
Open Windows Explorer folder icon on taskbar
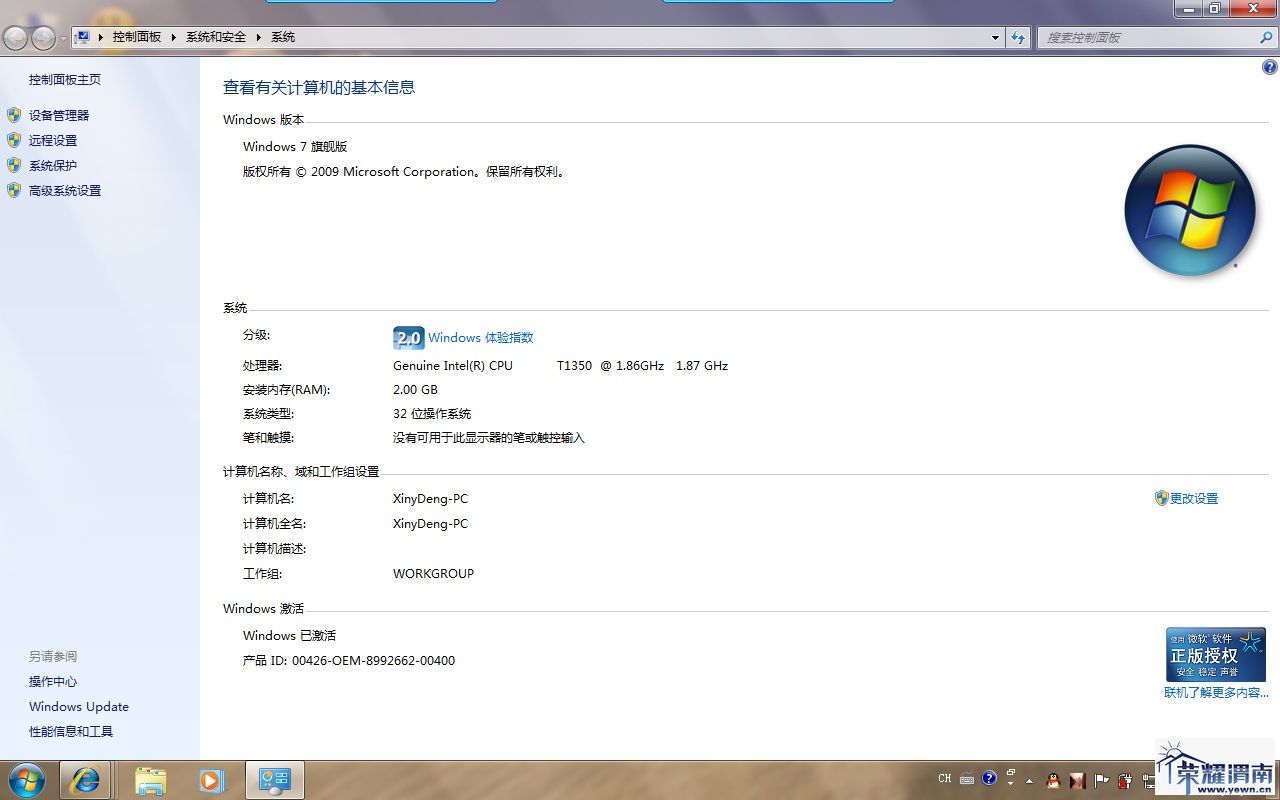[x=150, y=780]
